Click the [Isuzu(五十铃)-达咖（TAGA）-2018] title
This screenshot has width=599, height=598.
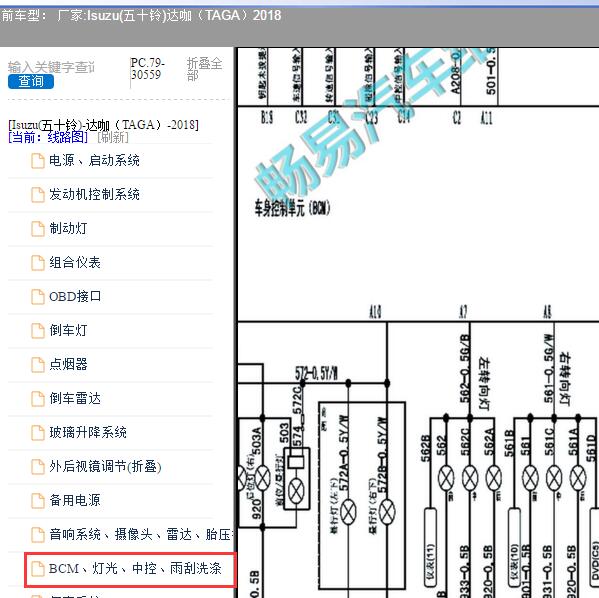(103, 125)
